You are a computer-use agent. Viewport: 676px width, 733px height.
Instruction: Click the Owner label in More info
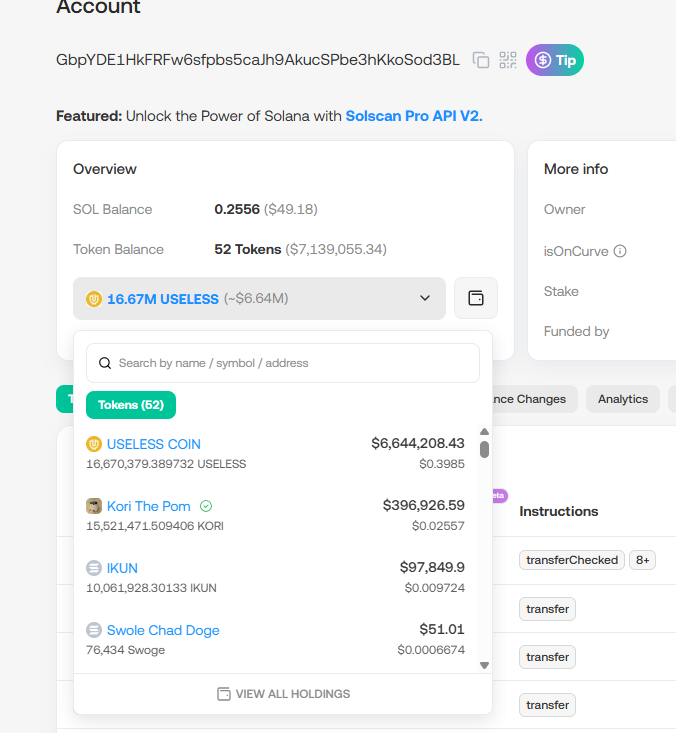[x=564, y=209]
